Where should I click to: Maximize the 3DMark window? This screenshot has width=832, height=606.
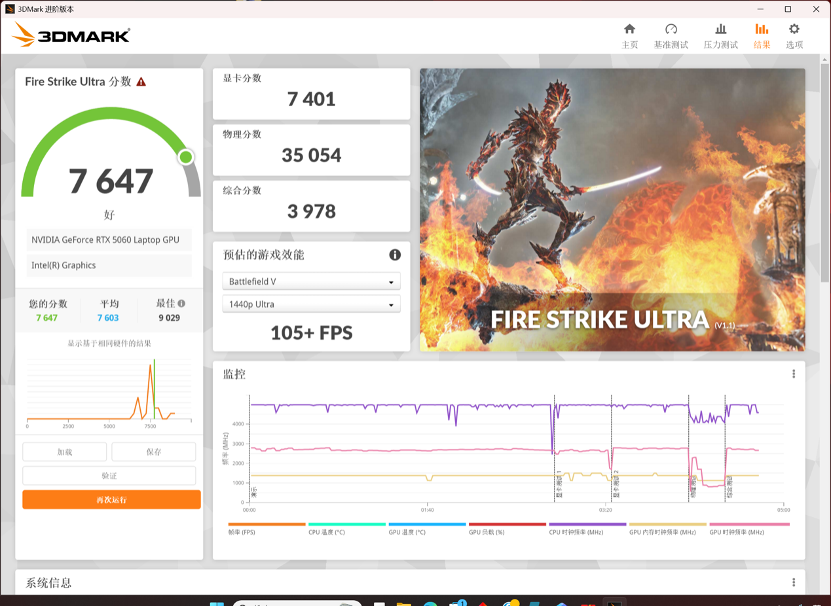click(788, 9)
